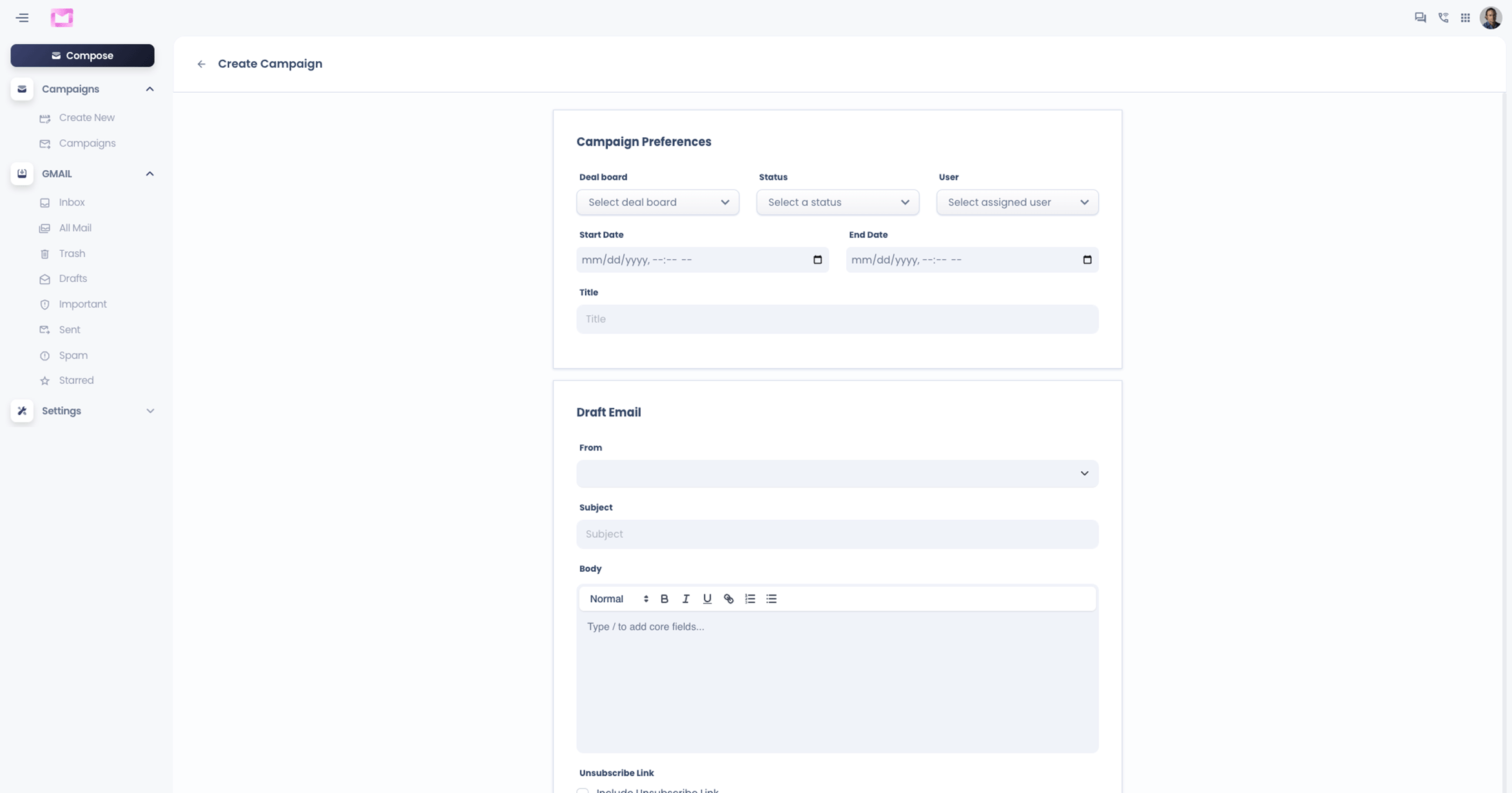Open the From sender dropdown
Image resolution: width=1512 pixels, height=793 pixels.
tap(837, 474)
